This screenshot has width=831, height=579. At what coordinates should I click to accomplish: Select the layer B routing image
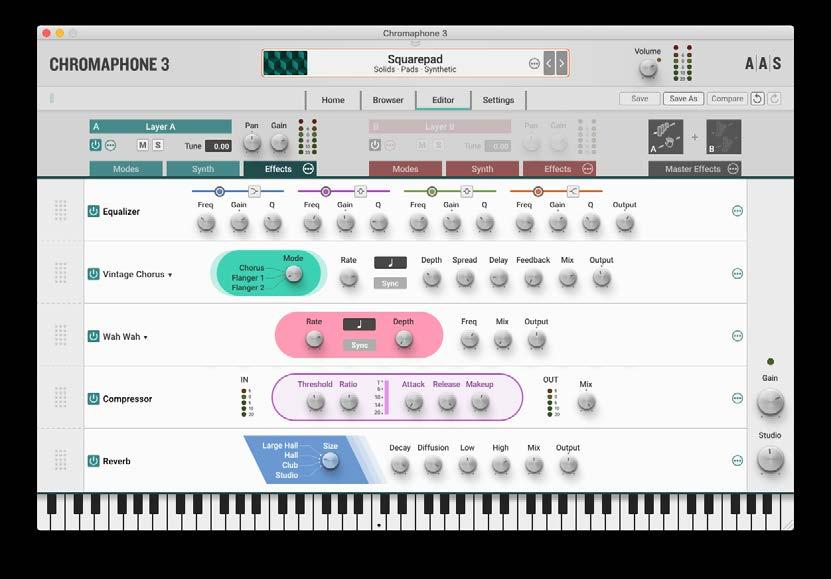pos(723,137)
